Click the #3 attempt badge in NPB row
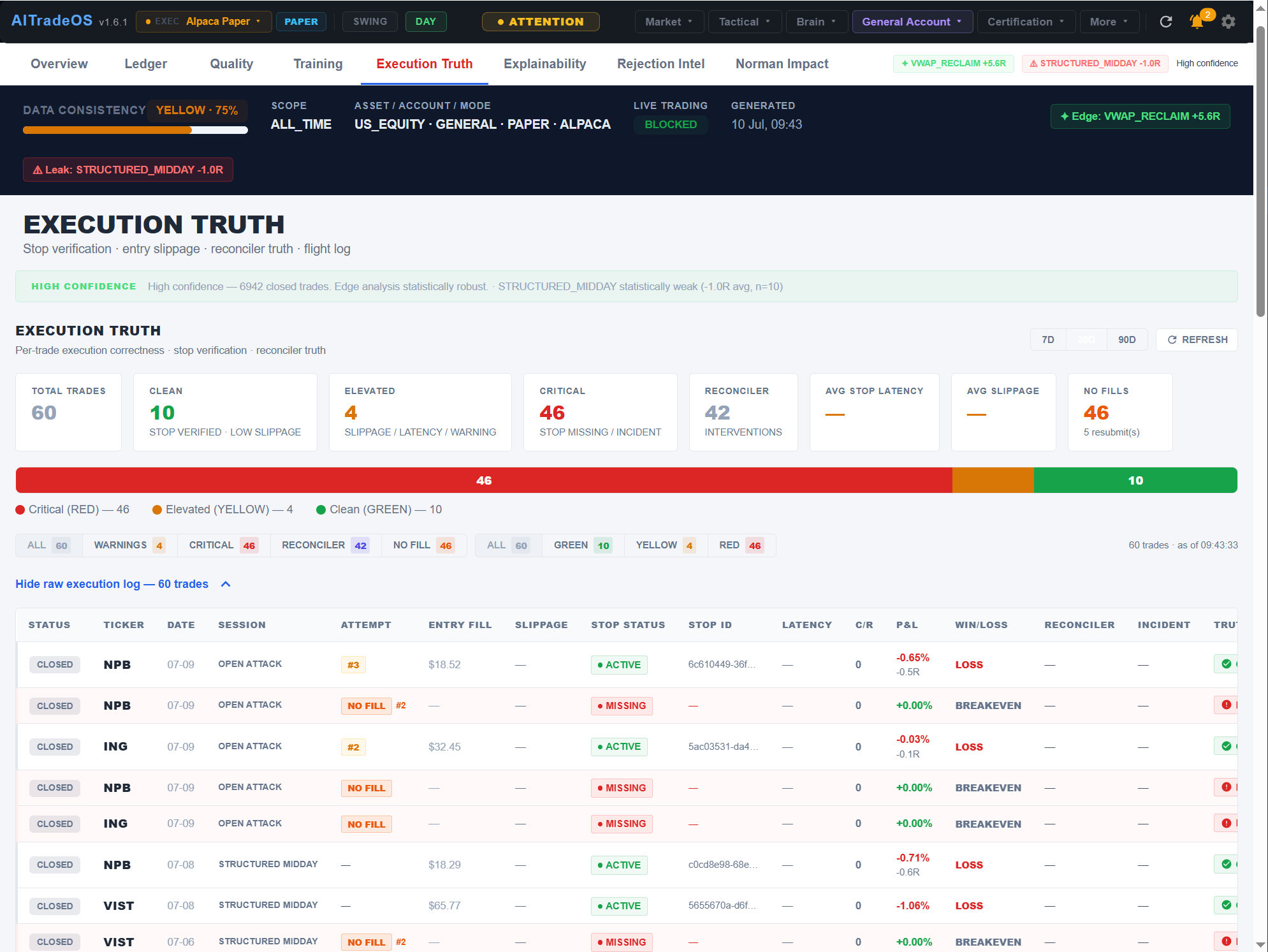Image resolution: width=1268 pixels, height=952 pixels. click(x=353, y=664)
